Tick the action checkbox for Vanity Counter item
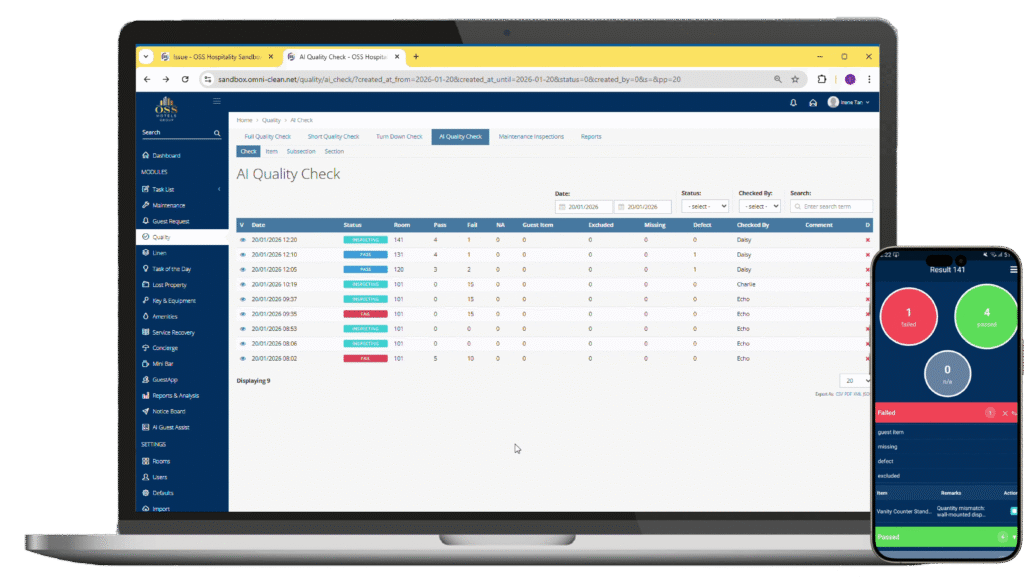This screenshot has height=582, width=1024. (1013, 511)
